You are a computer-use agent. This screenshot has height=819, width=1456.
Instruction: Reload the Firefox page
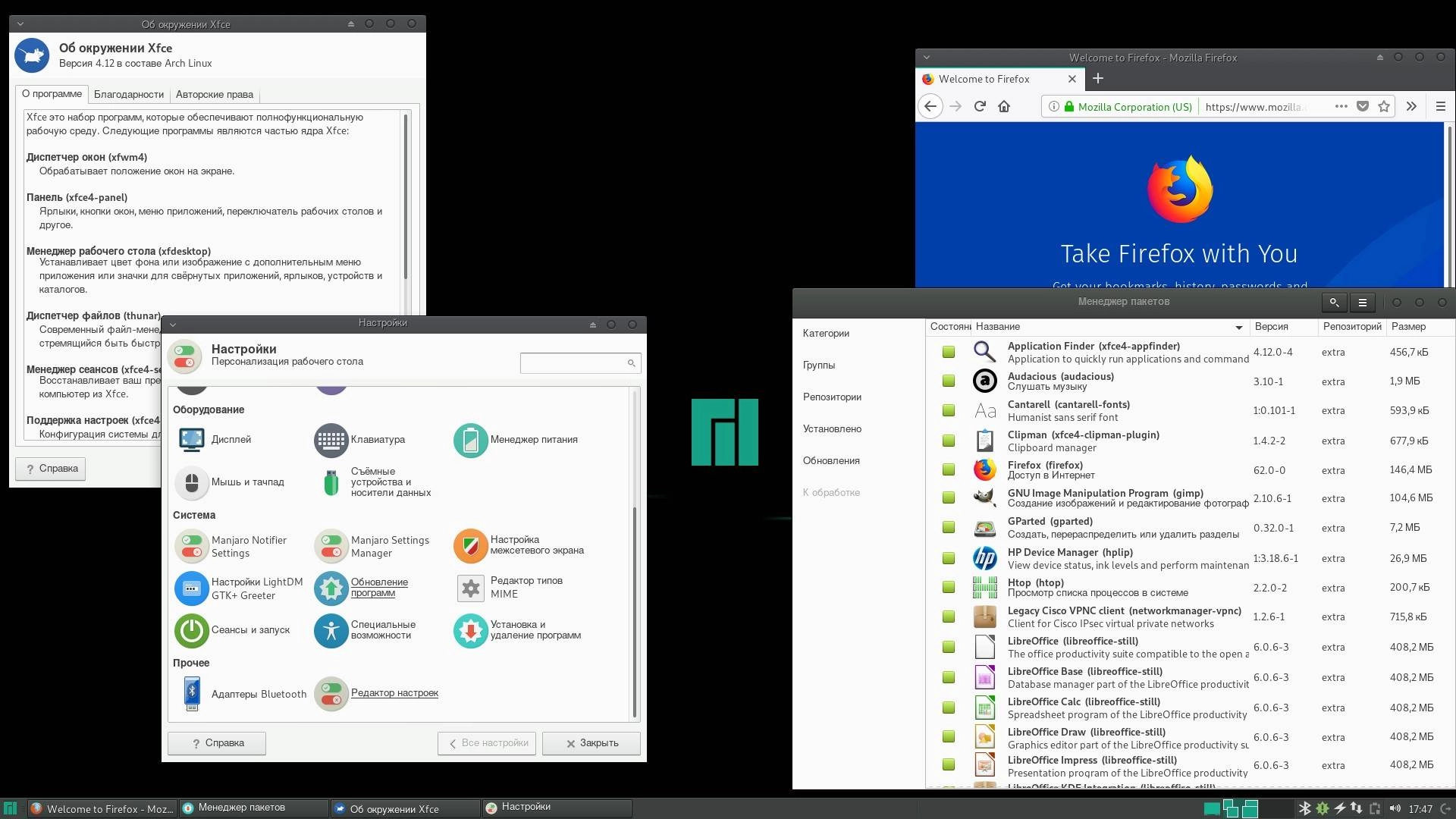980,107
